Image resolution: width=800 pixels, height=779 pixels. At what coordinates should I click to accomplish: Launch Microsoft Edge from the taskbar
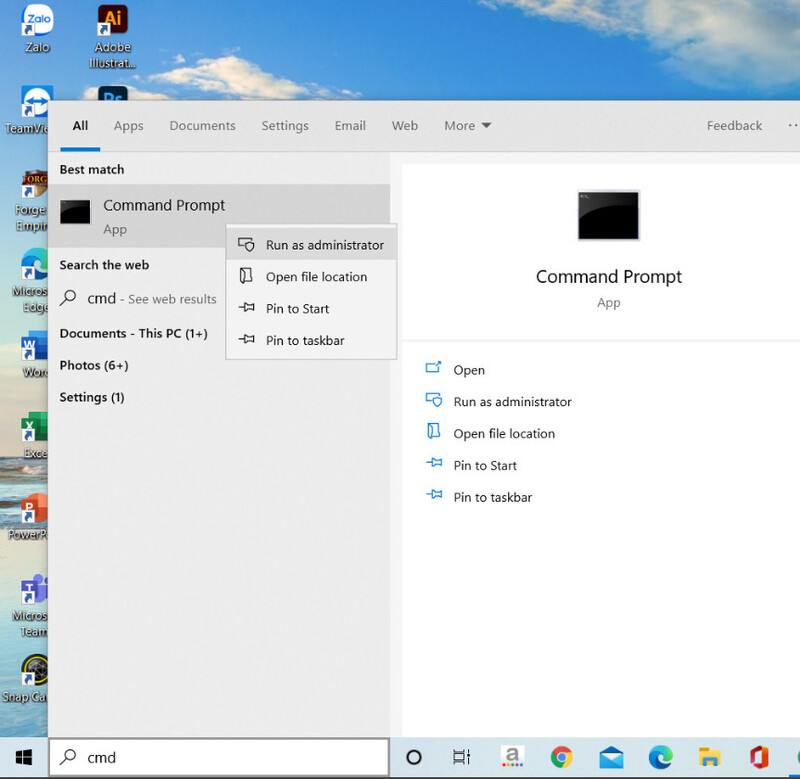point(661,757)
